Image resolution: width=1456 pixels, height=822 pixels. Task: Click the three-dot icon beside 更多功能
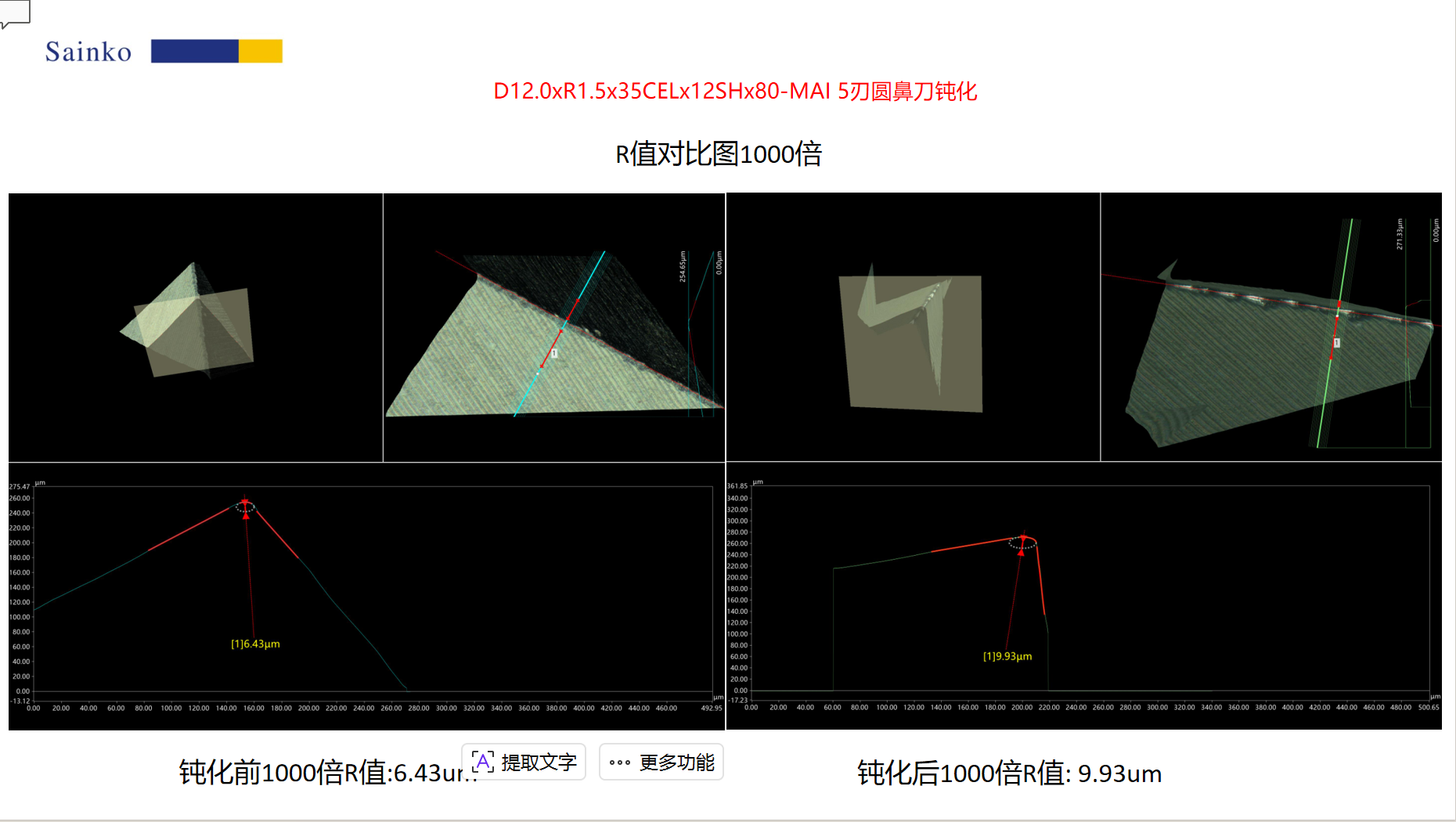click(620, 763)
